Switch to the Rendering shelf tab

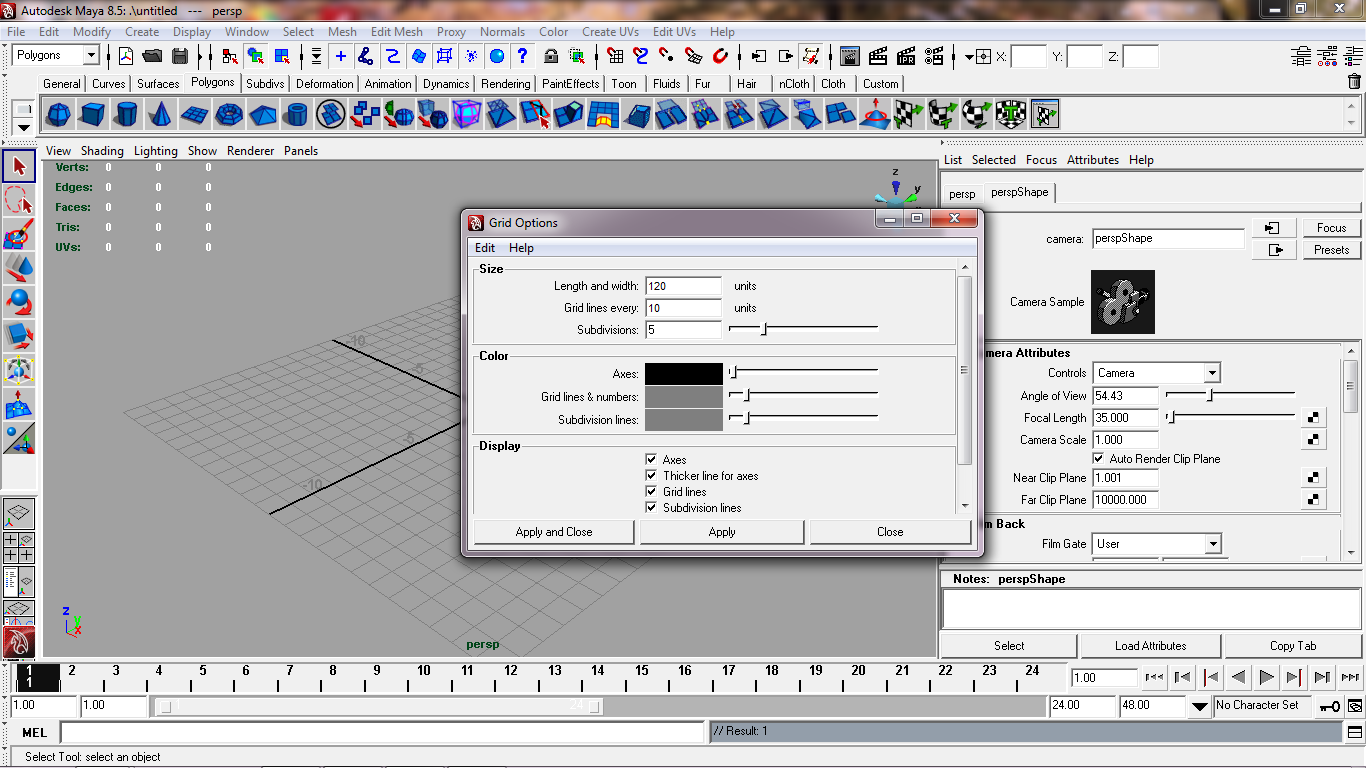pyautogui.click(x=505, y=84)
